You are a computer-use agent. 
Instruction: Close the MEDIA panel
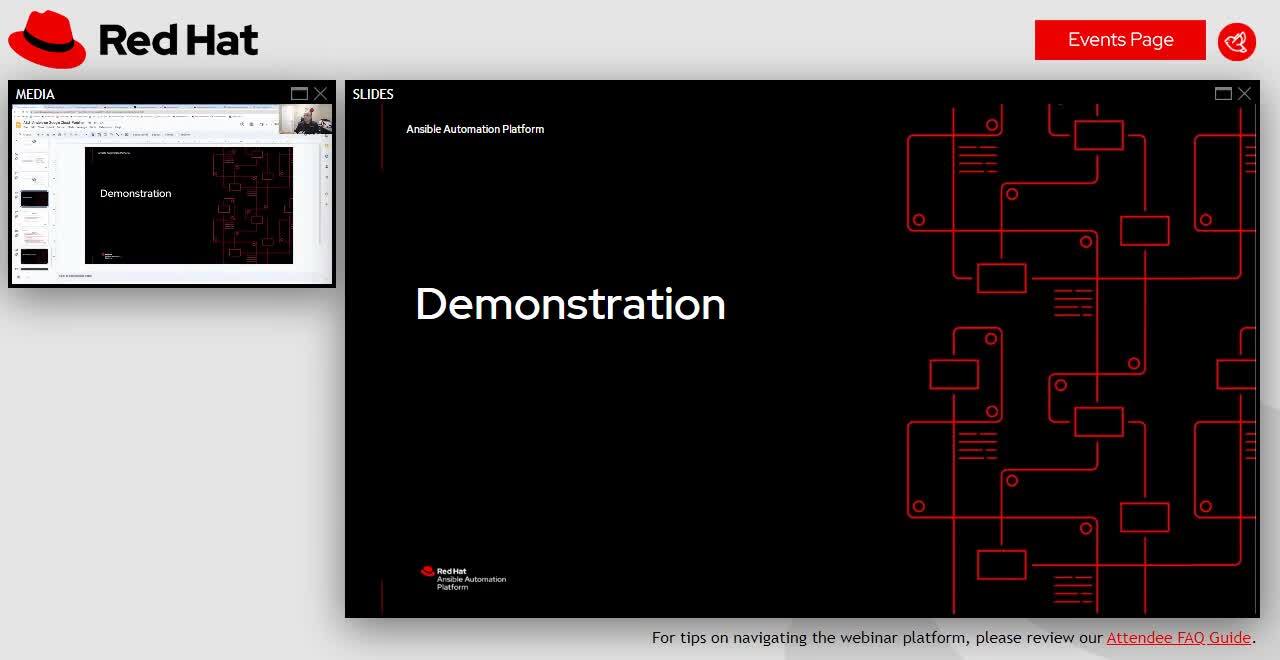(x=320, y=93)
